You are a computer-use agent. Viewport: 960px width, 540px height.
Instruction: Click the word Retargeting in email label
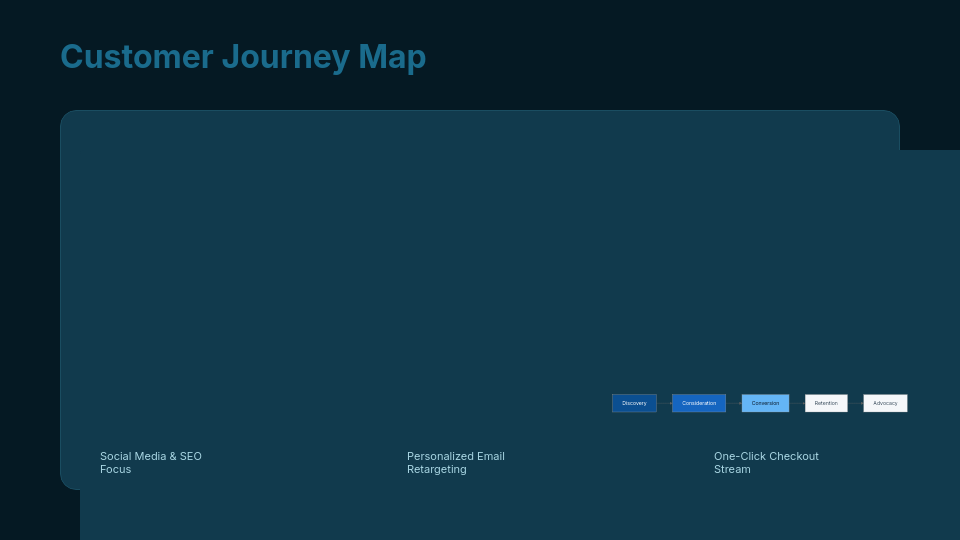[x=437, y=469]
